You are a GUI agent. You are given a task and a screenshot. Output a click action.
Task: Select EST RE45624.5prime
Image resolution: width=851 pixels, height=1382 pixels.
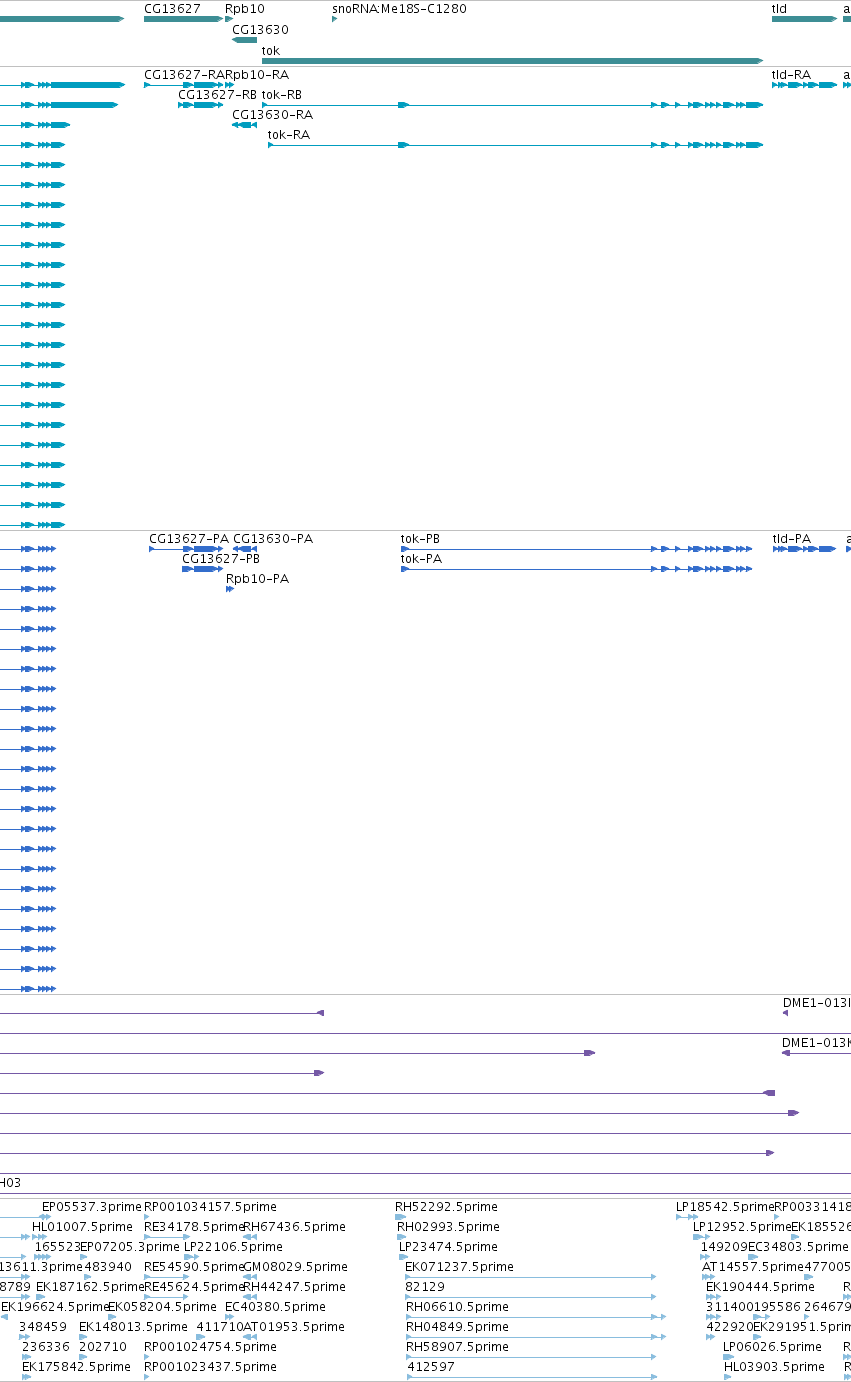click(194, 1287)
